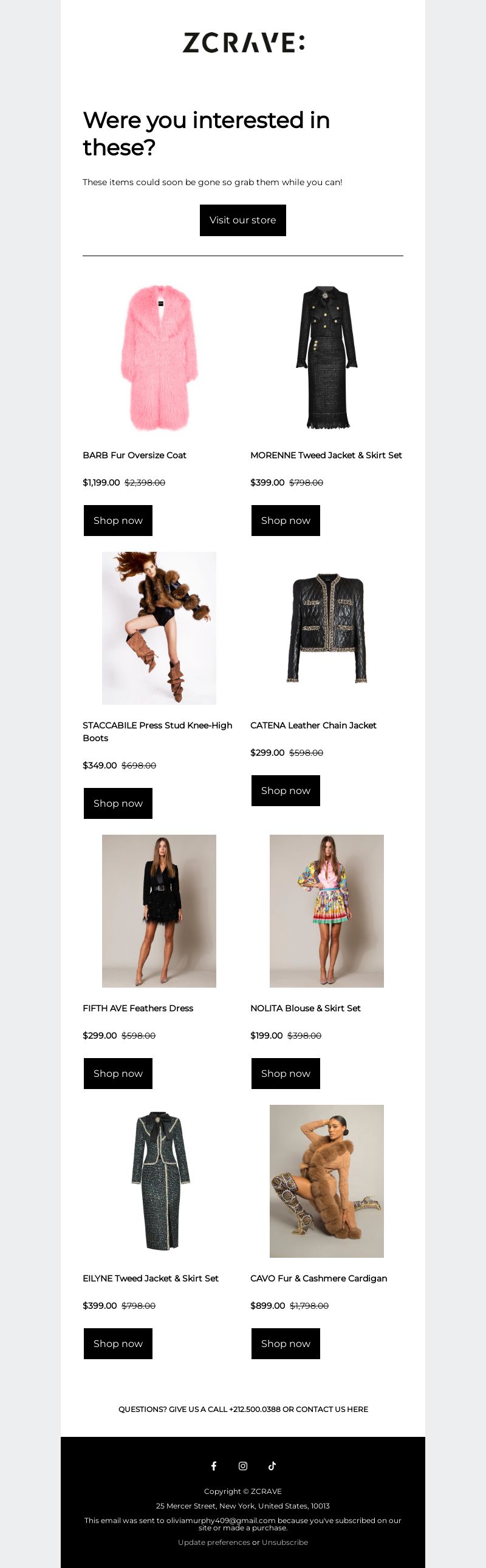
Task: Open the NOLITA colorful skirt set photo
Action: [x=327, y=911]
